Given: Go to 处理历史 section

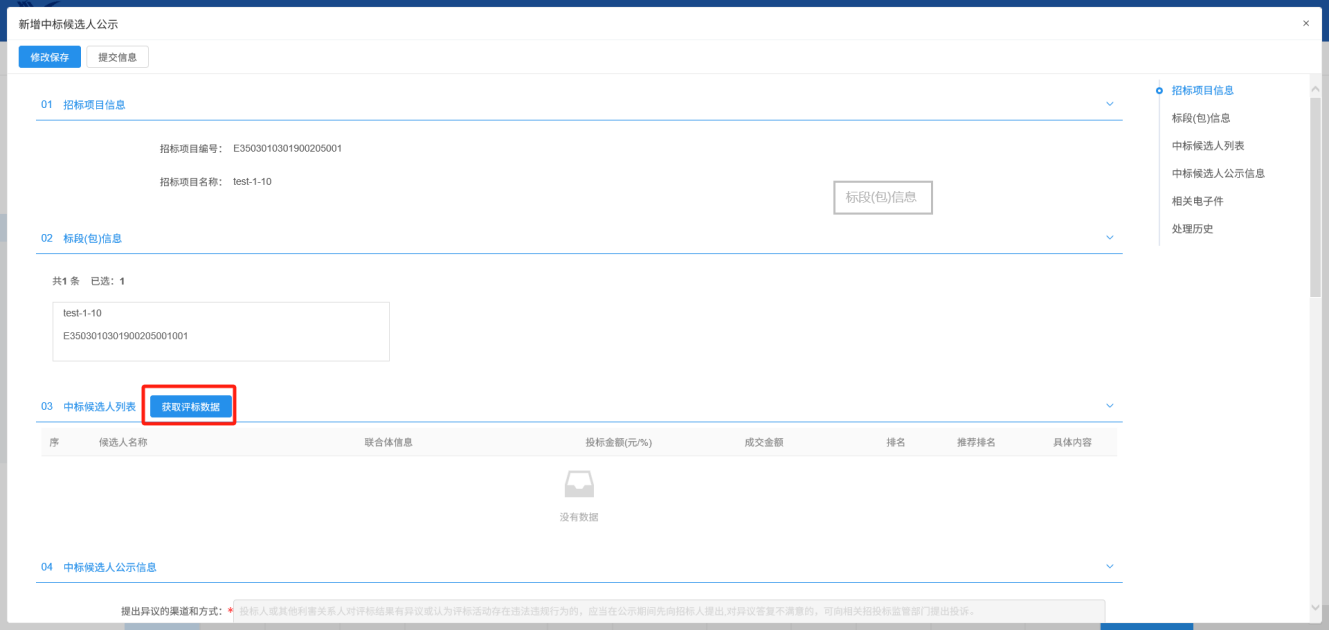Looking at the screenshot, I should [1192, 229].
